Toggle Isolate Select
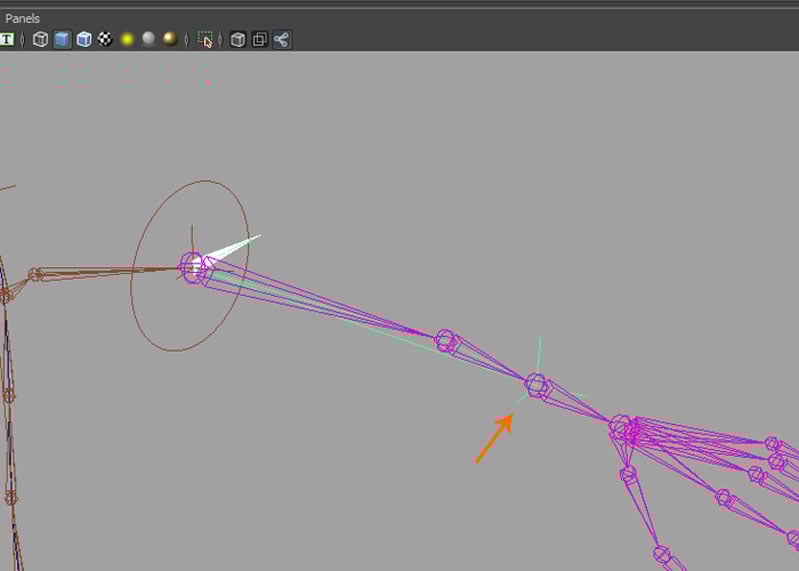 205,40
